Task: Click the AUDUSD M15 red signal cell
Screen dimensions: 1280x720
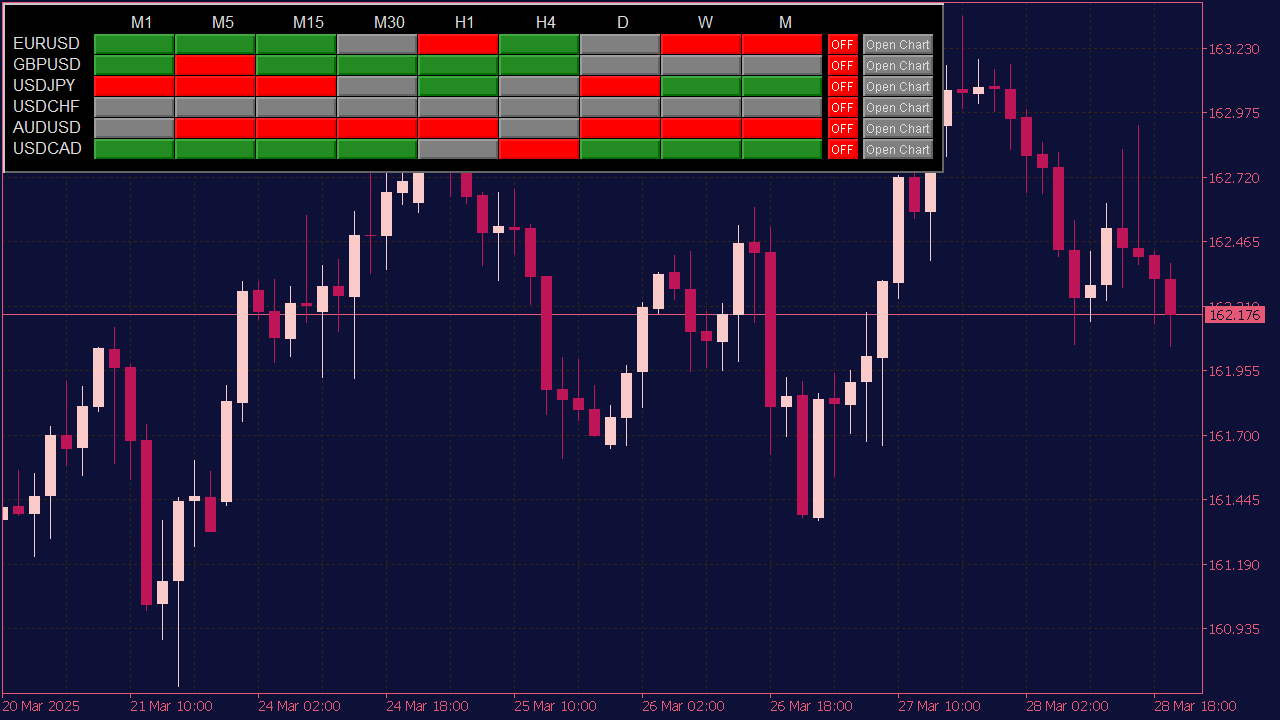Action: point(295,128)
